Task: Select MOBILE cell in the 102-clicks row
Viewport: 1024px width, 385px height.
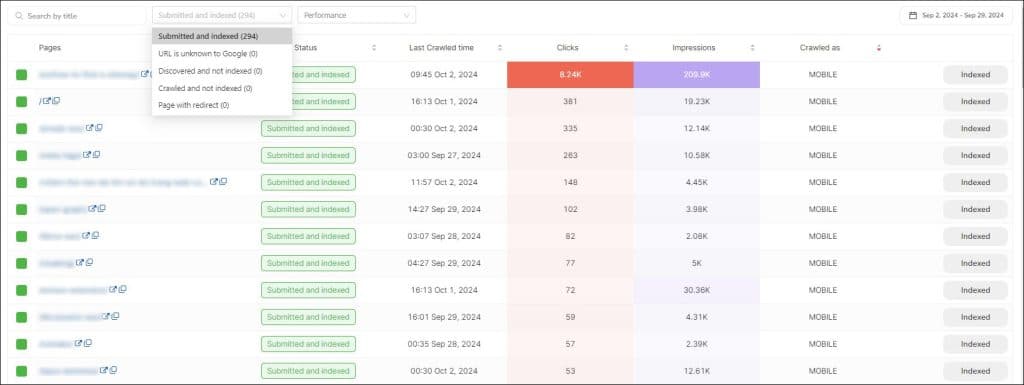Action: [x=823, y=209]
